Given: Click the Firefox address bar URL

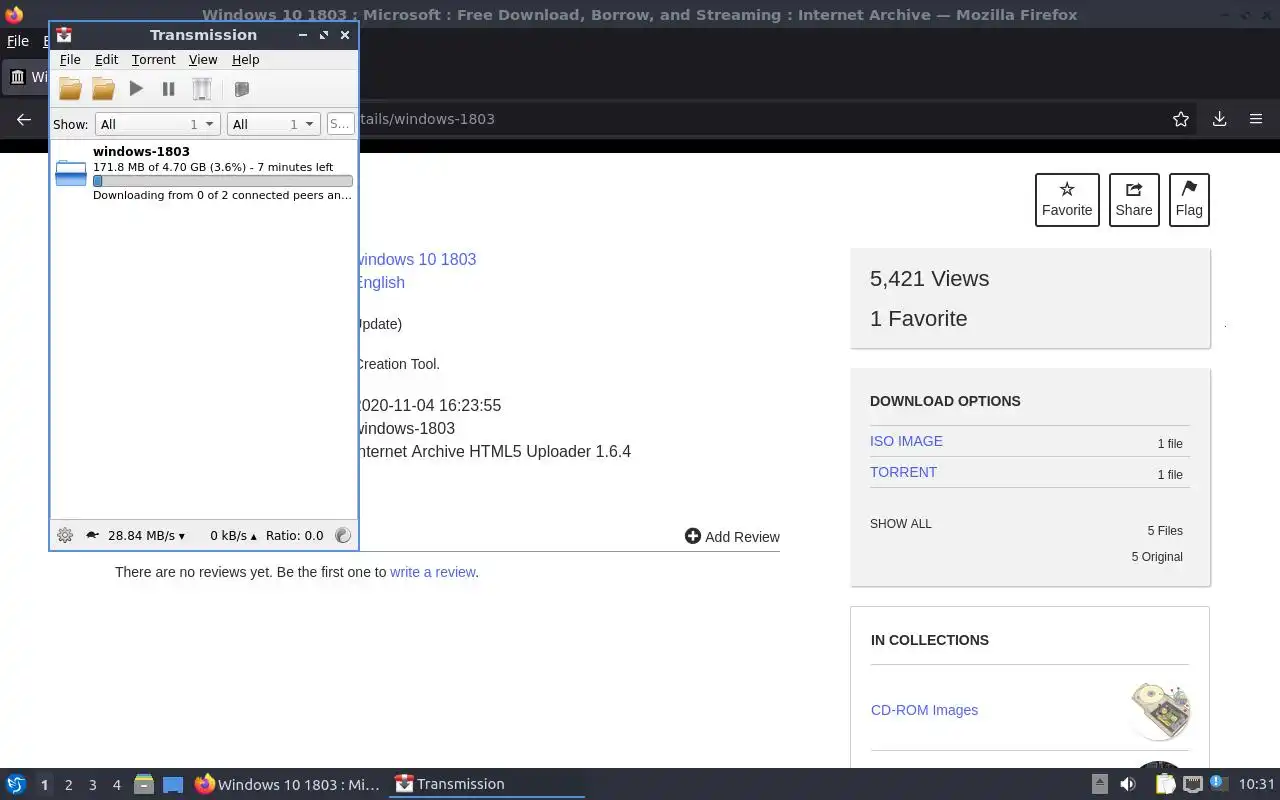Looking at the screenshot, I should (x=427, y=119).
